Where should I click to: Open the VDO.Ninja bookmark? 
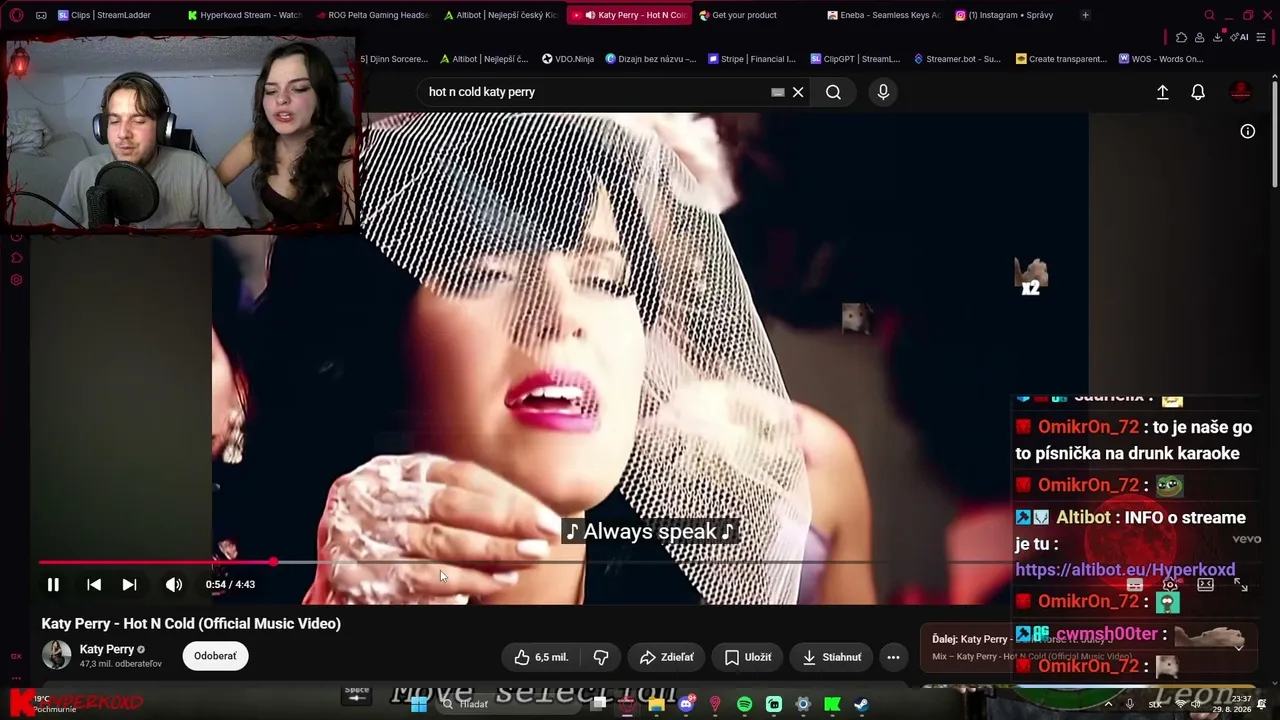[568, 59]
